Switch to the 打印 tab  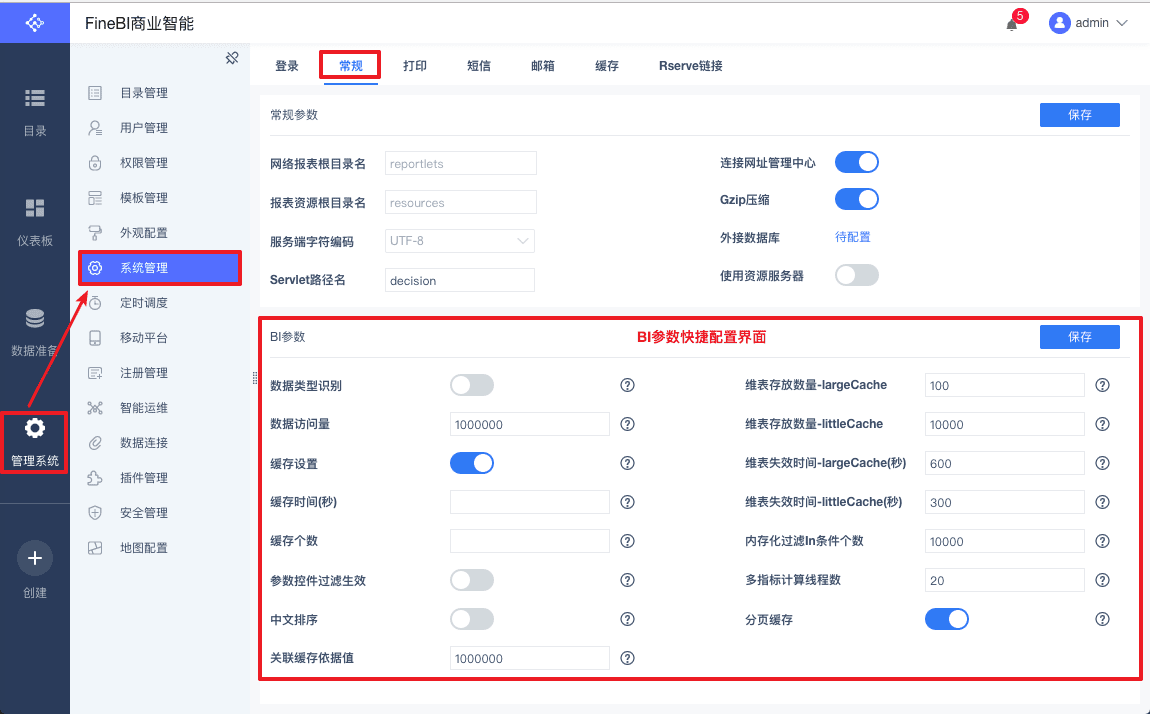[x=414, y=66]
